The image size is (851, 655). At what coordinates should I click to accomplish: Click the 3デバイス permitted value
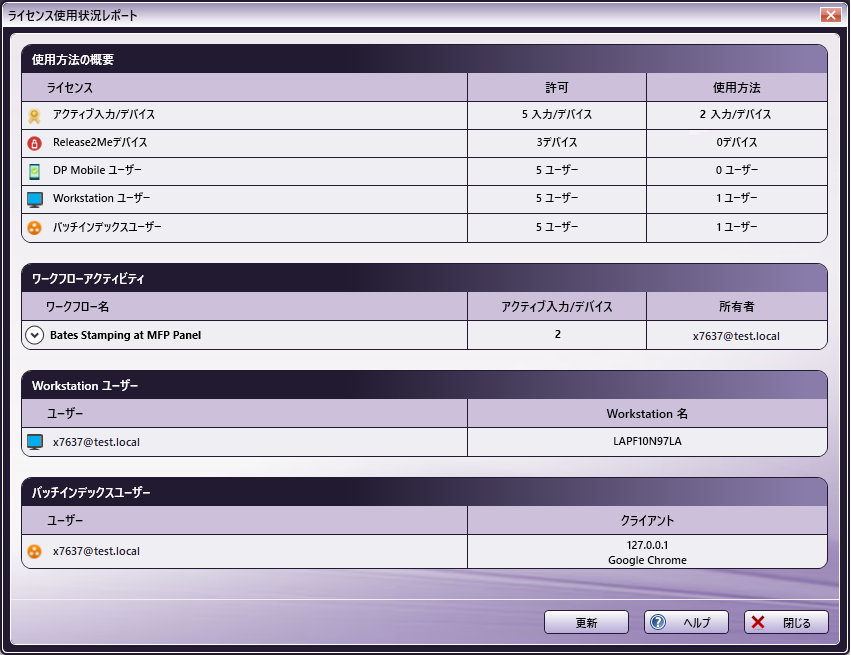coord(557,143)
